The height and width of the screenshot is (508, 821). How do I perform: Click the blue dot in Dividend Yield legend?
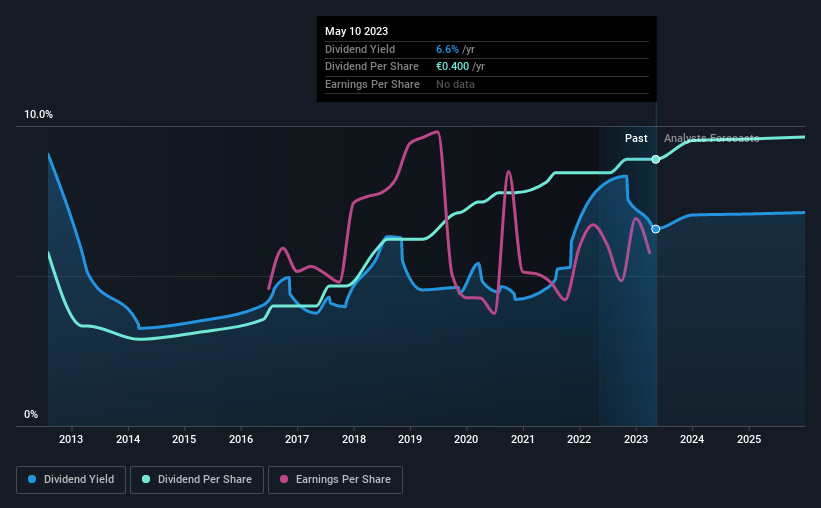click(x=32, y=479)
